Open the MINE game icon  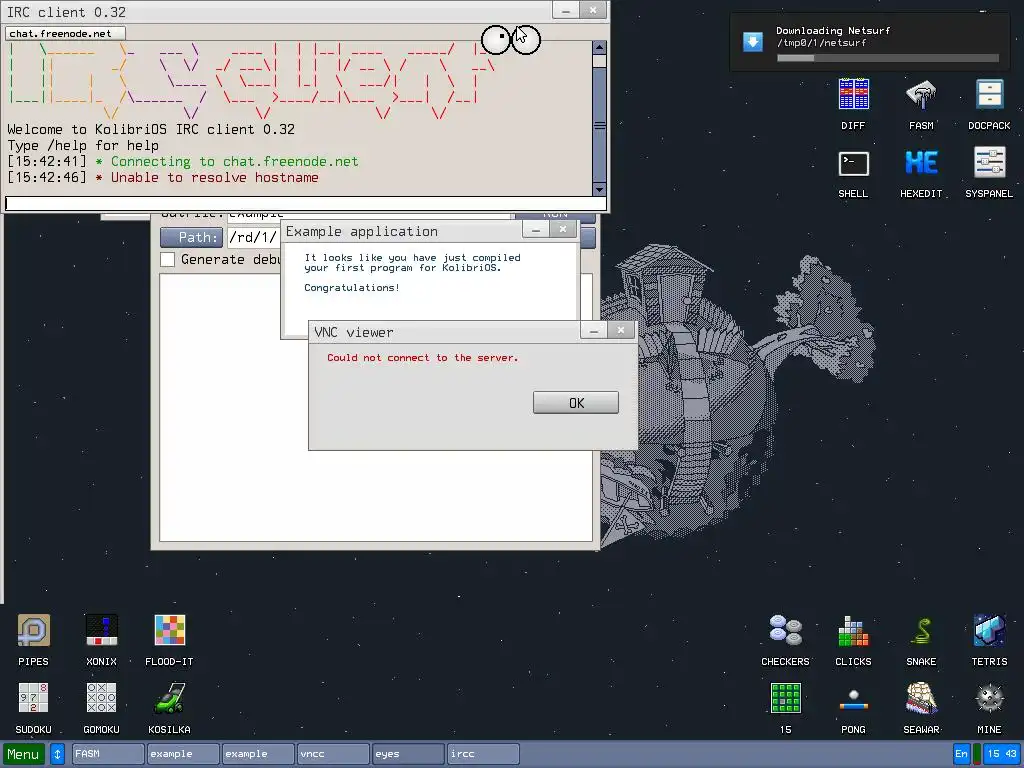click(x=989, y=698)
